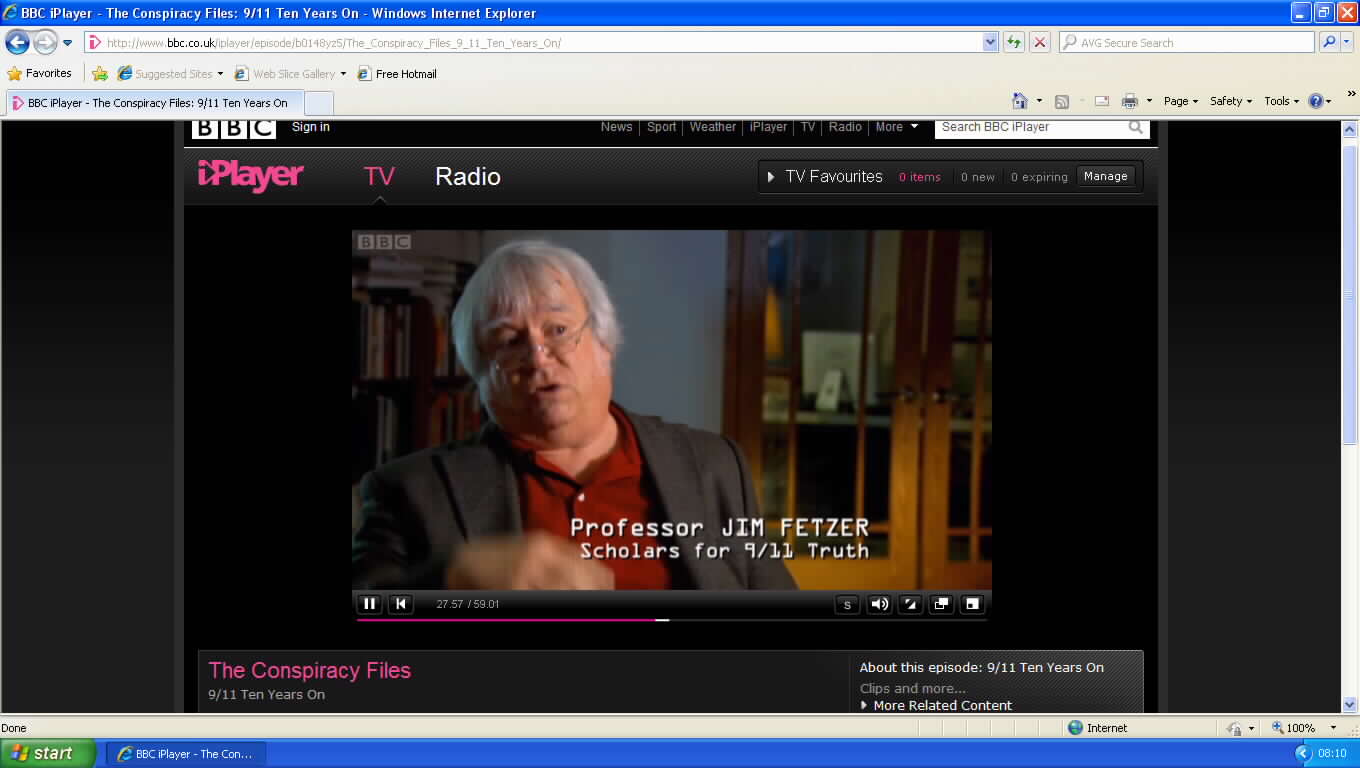Click the BBC logo
Screen dimensions: 1360x768
(x=233, y=127)
